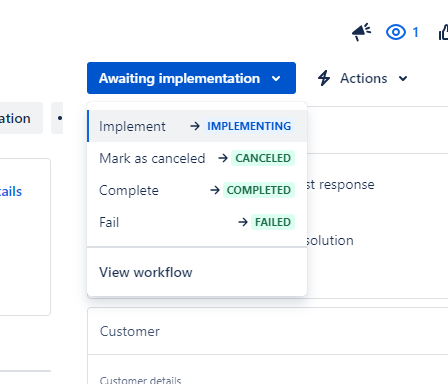Click the IMPLEMENTING status lozenge
This screenshot has width=448, height=384.
coord(249,126)
